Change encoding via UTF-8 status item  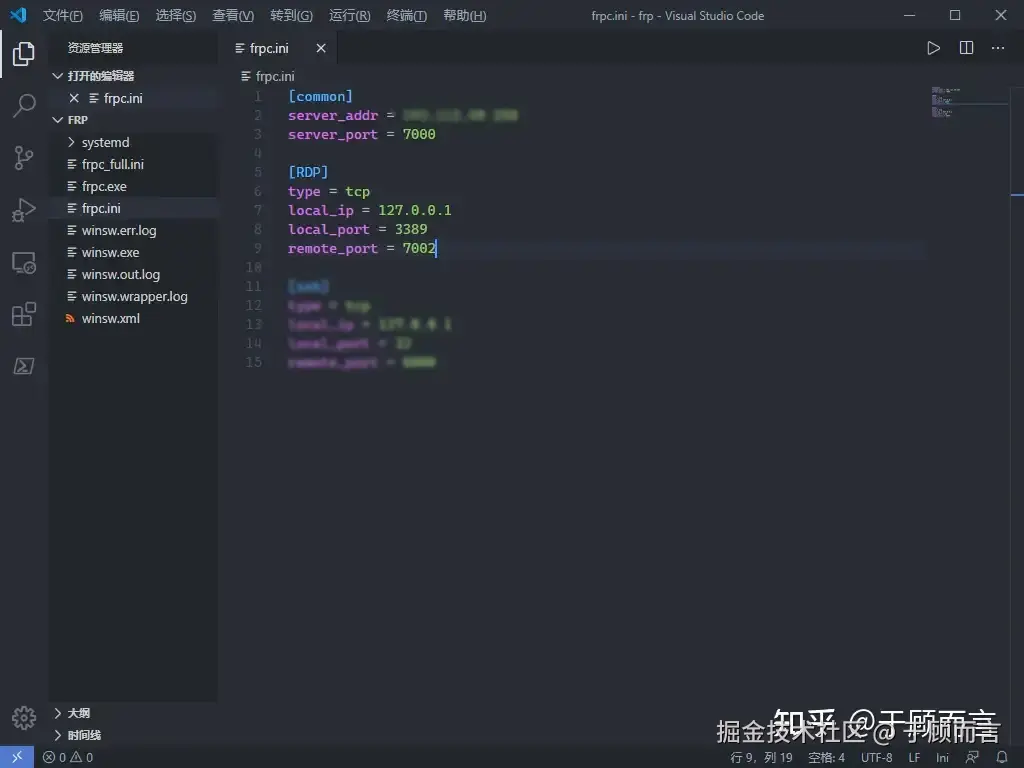coord(876,757)
